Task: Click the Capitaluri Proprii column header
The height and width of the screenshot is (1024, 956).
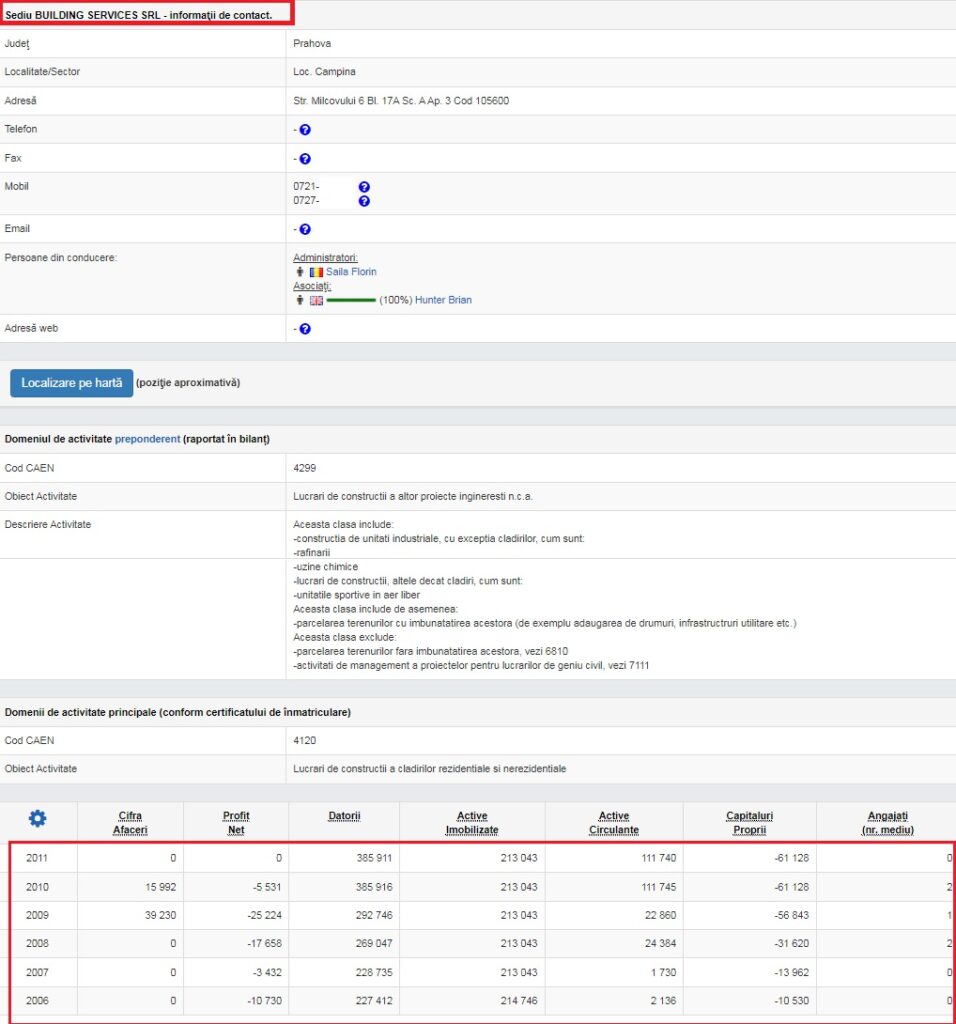Action: pyautogui.click(x=749, y=822)
